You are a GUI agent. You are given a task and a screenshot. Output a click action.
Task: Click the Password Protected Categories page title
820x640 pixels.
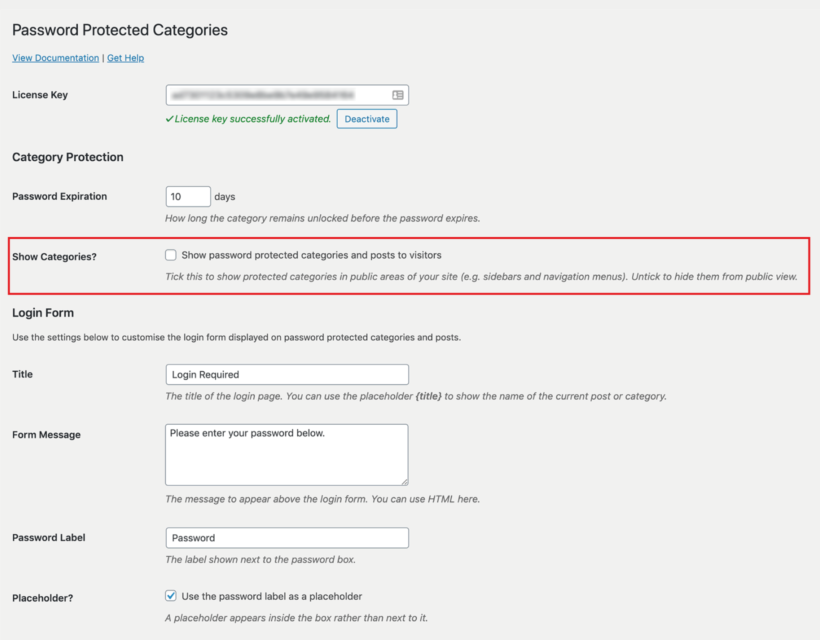point(119,30)
